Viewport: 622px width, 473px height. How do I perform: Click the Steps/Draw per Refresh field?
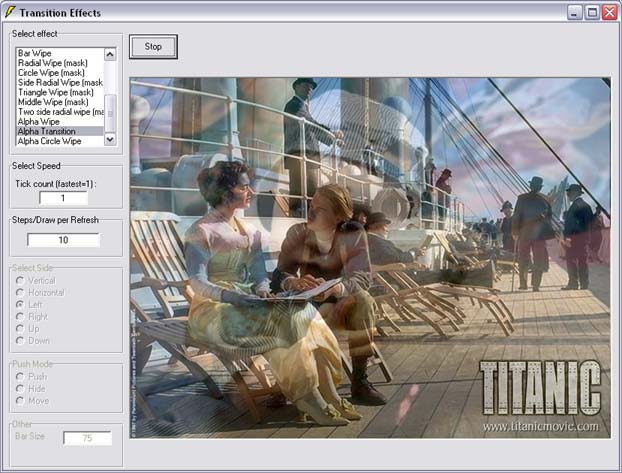tap(63, 240)
